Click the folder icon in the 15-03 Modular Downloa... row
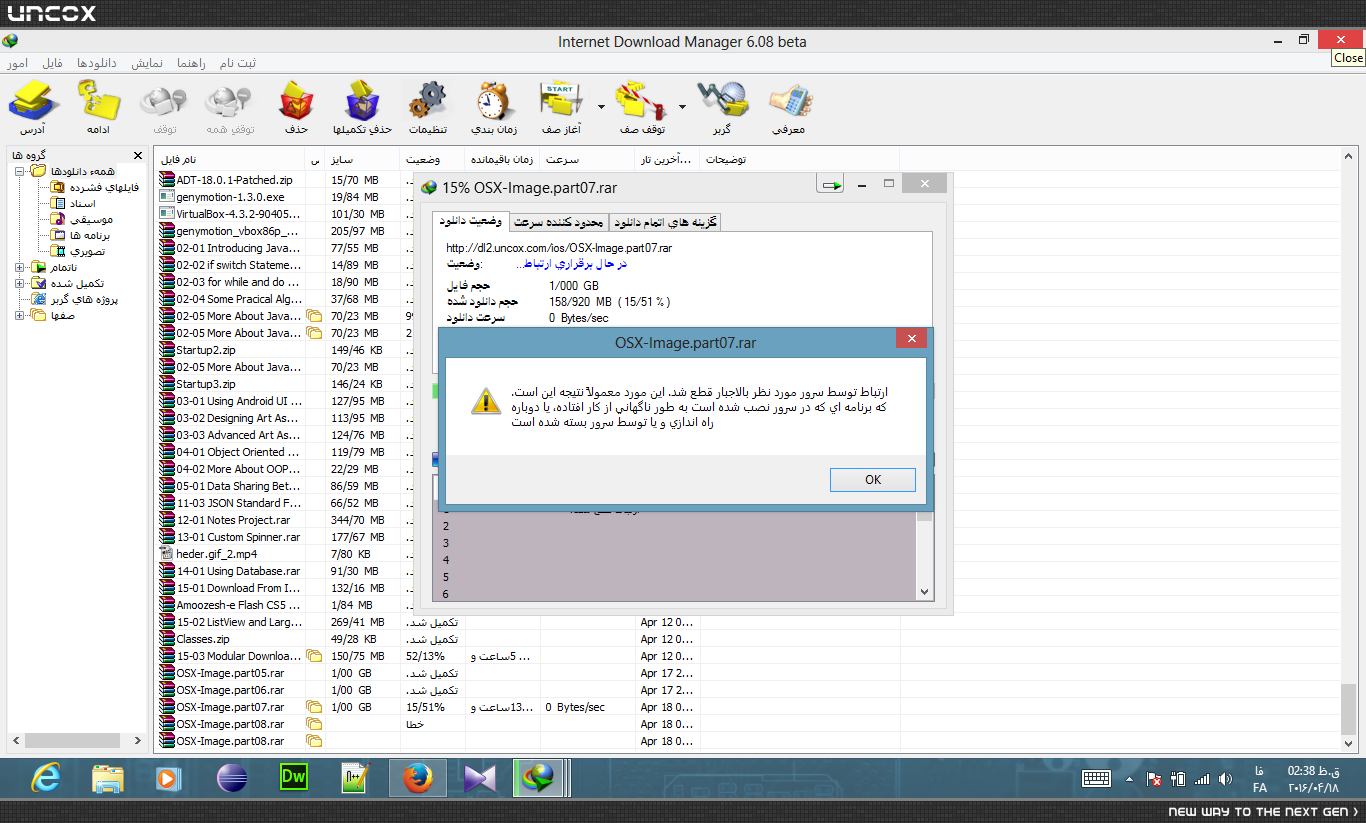Viewport: 1366px width, 823px height. pyautogui.click(x=314, y=656)
